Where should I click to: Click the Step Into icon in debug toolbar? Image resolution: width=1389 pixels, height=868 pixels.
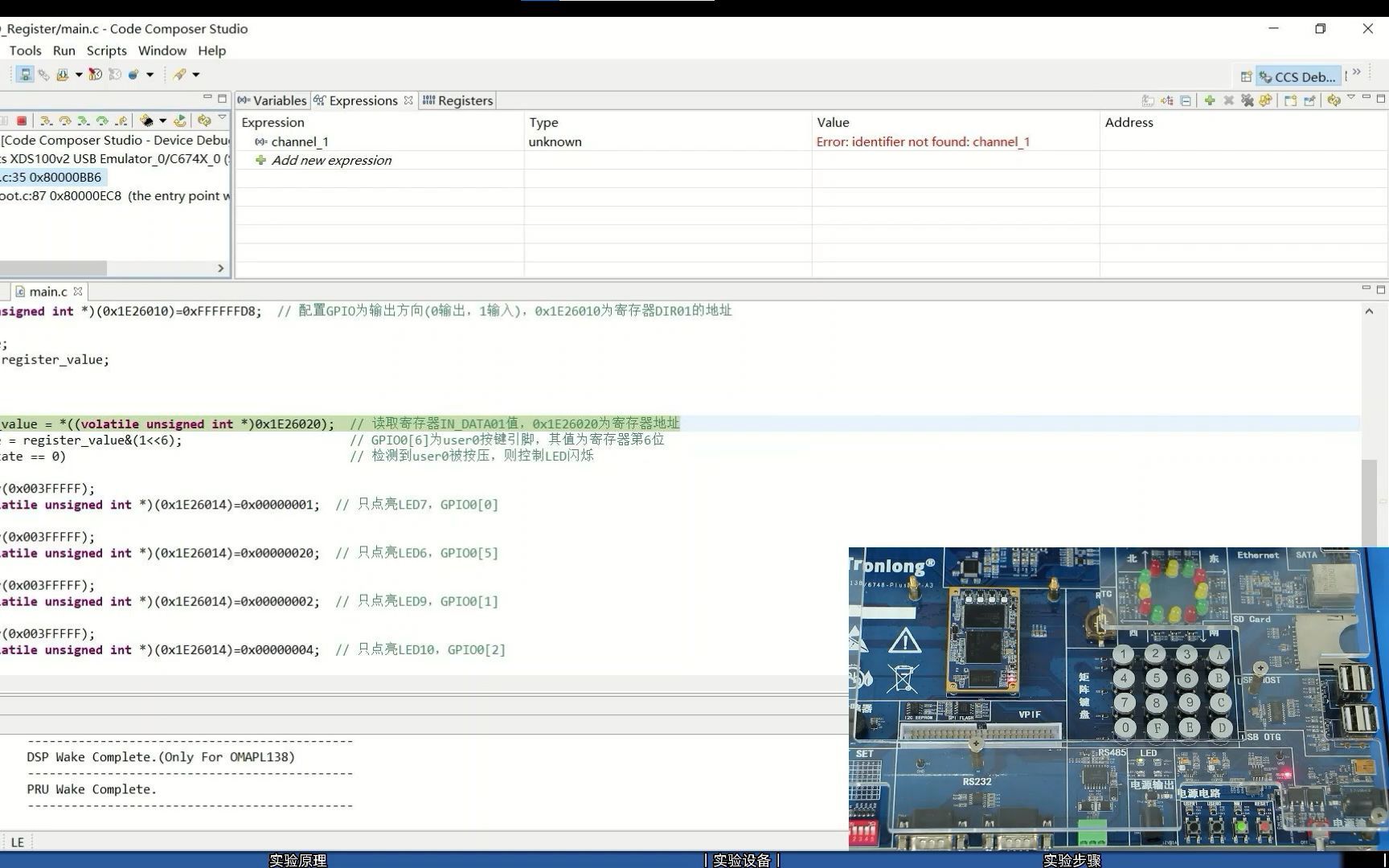pos(45,121)
